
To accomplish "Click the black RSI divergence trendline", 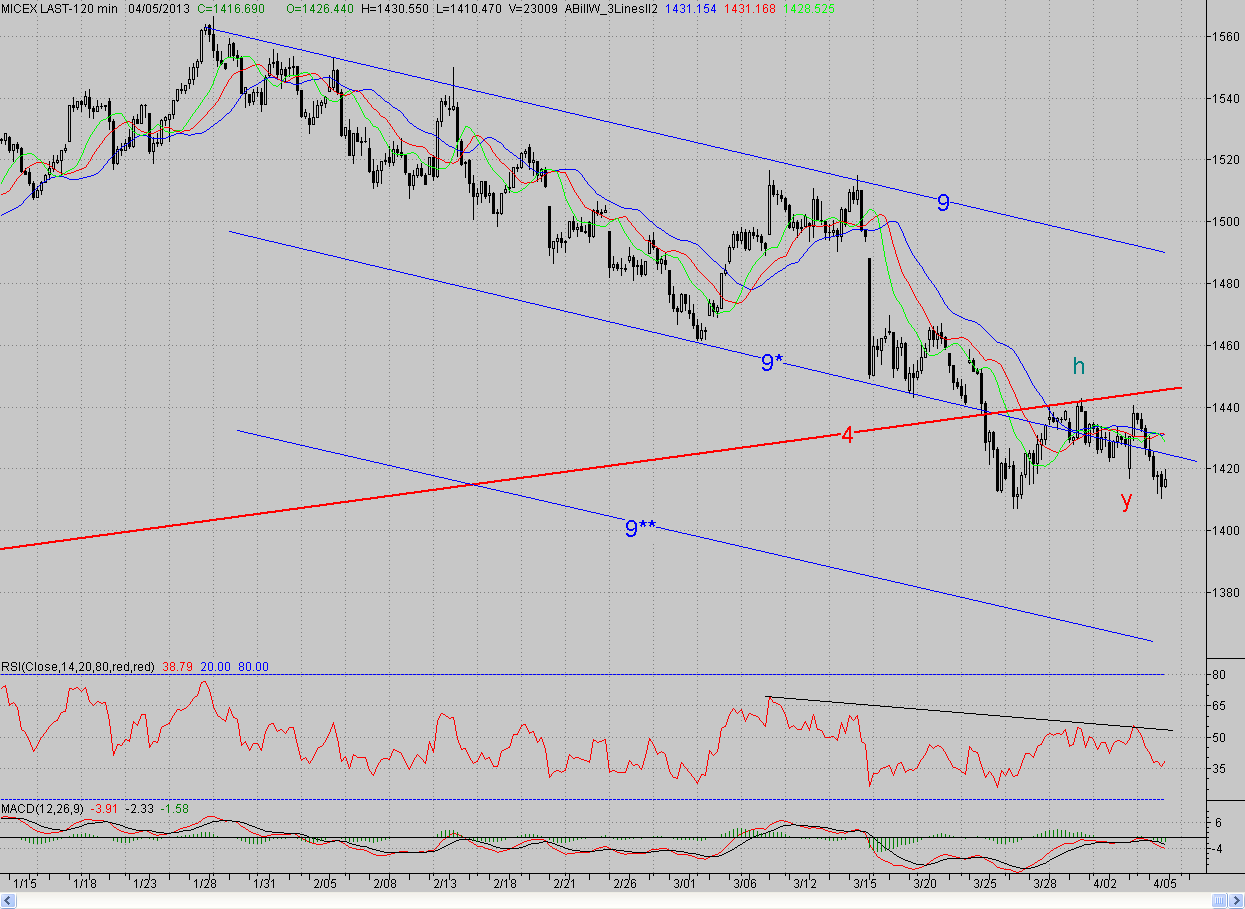I will [968, 712].
